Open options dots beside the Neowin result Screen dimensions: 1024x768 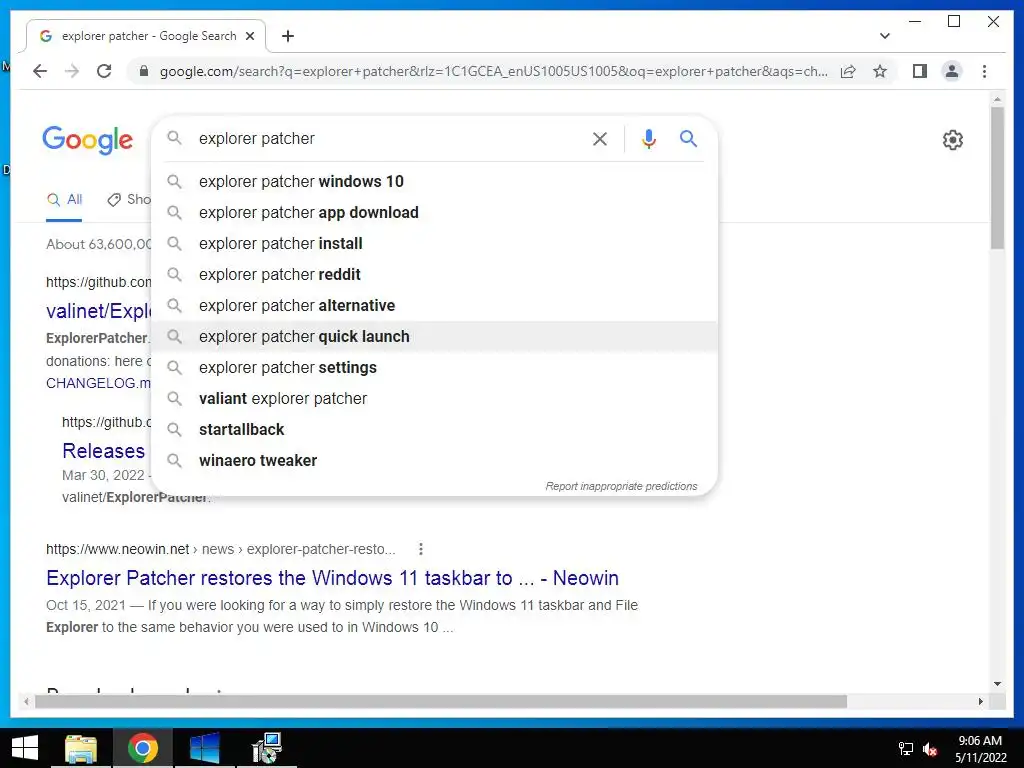[x=421, y=549]
